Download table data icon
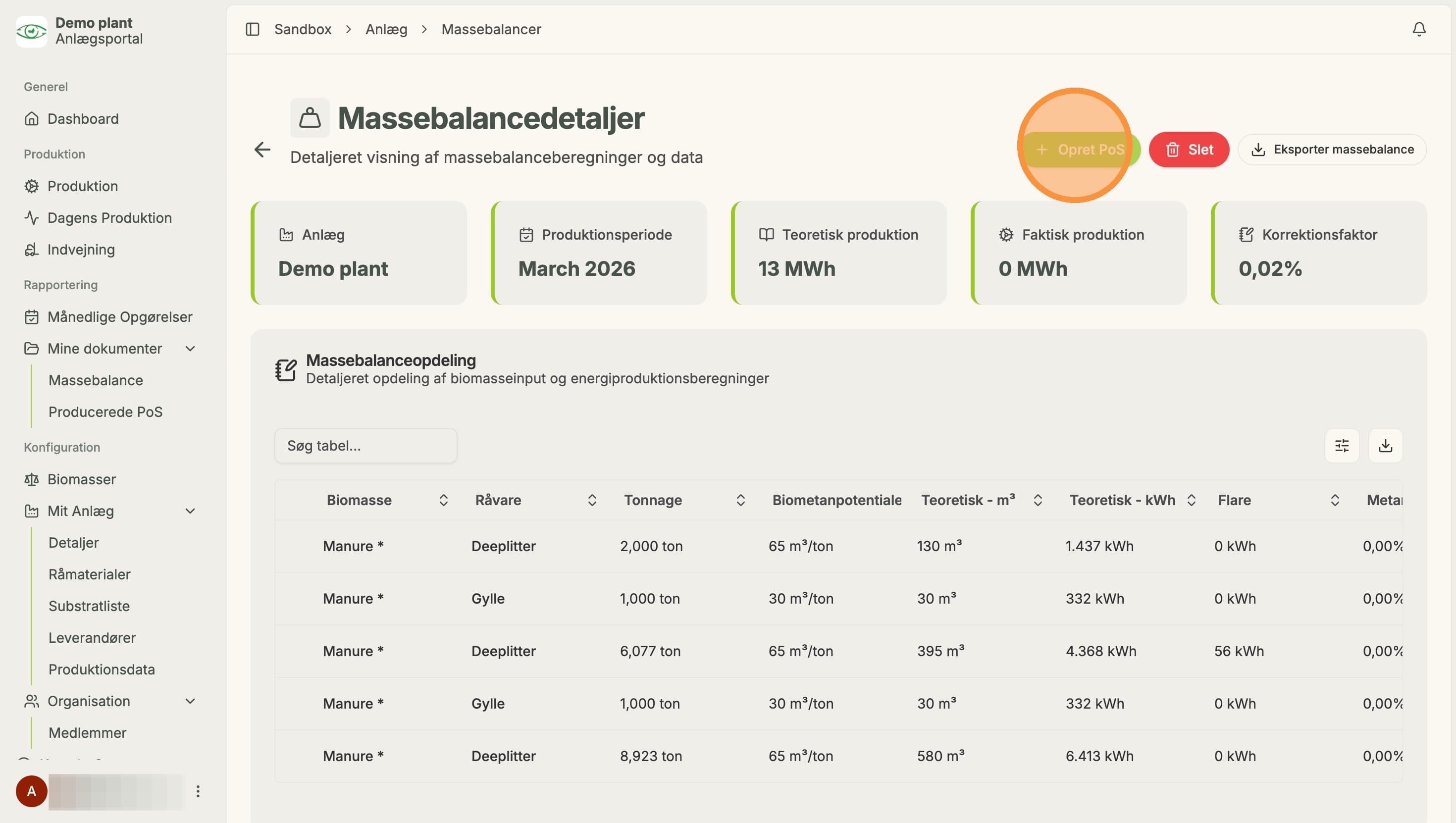 tap(1385, 445)
